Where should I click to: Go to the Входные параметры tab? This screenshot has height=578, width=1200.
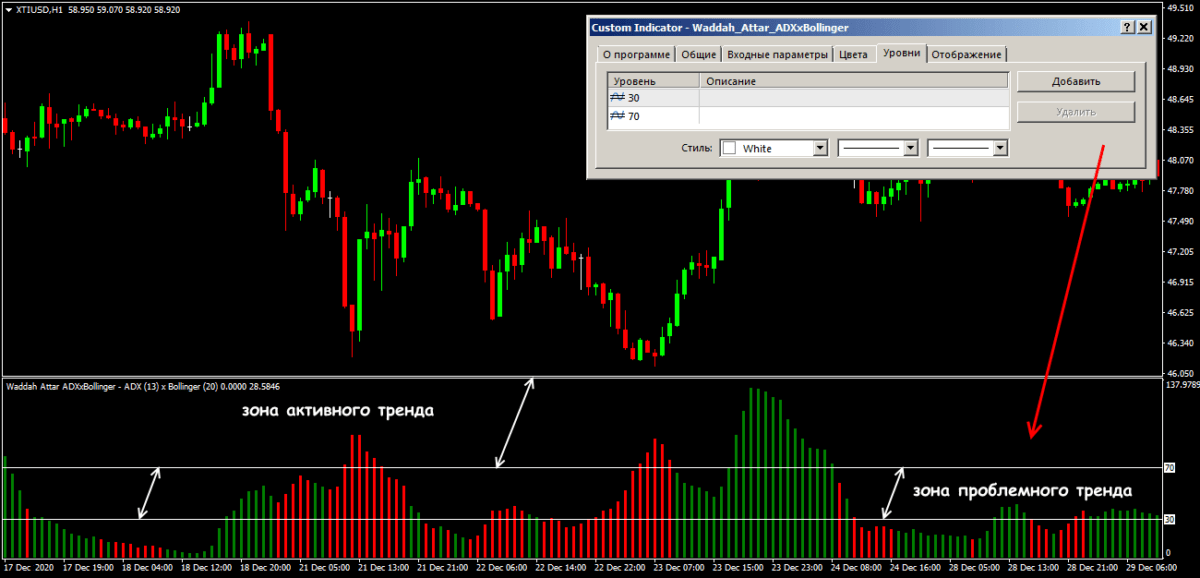click(x=777, y=55)
